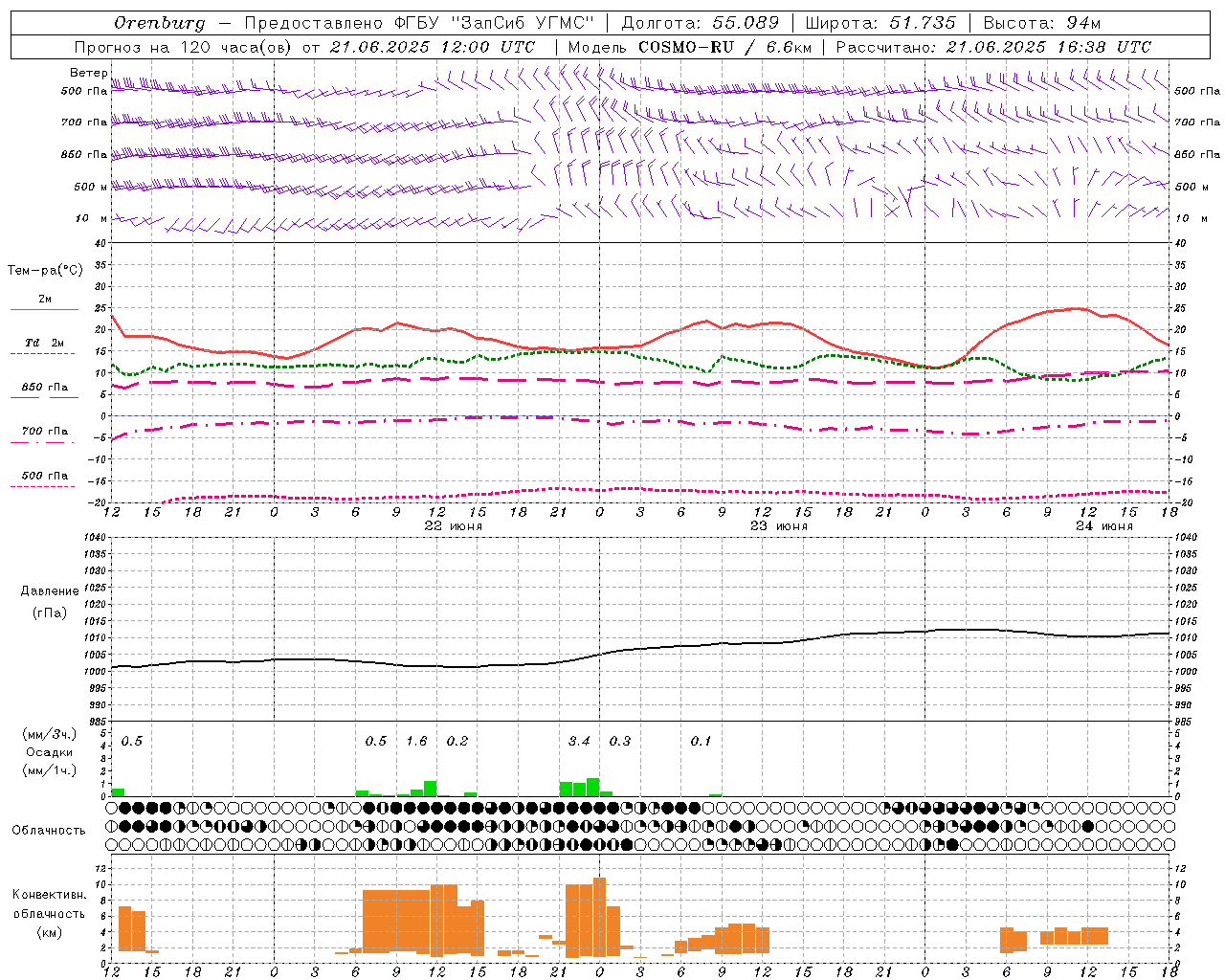The height and width of the screenshot is (980, 1225).
Task: Click the "Конвективн." panel label
Action: (x=49, y=895)
